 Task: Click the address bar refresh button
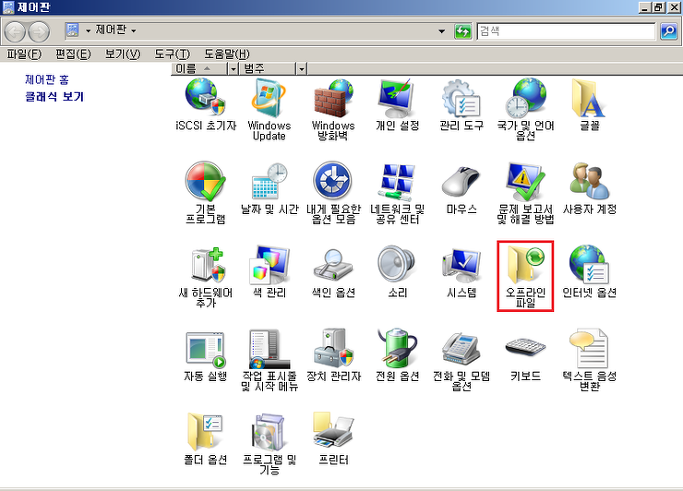[463, 31]
